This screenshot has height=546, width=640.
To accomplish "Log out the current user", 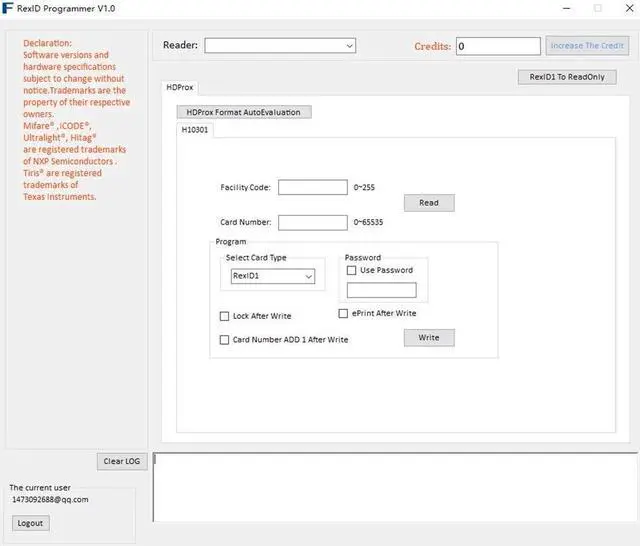I will pos(30,523).
